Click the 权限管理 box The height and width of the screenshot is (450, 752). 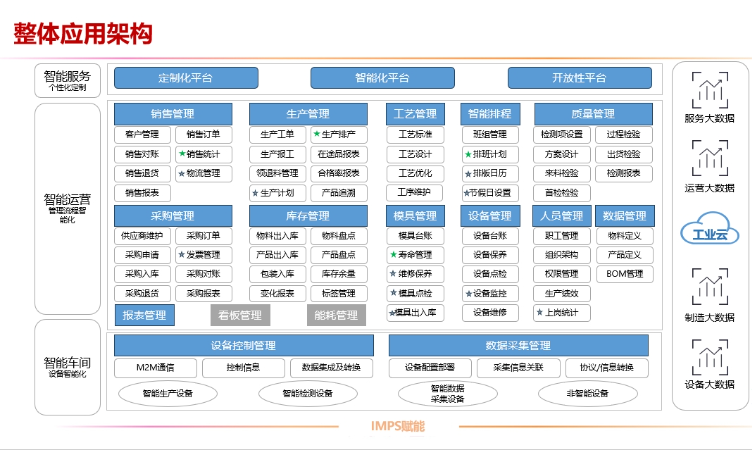[562, 274]
